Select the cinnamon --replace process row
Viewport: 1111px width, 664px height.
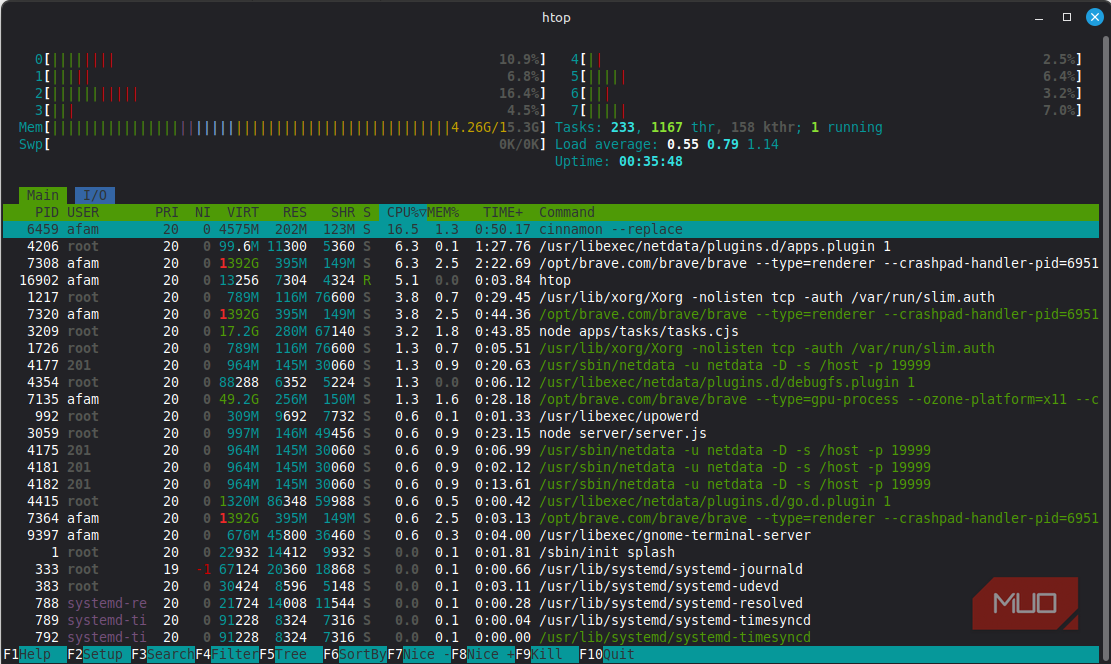pyautogui.click(x=551, y=229)
